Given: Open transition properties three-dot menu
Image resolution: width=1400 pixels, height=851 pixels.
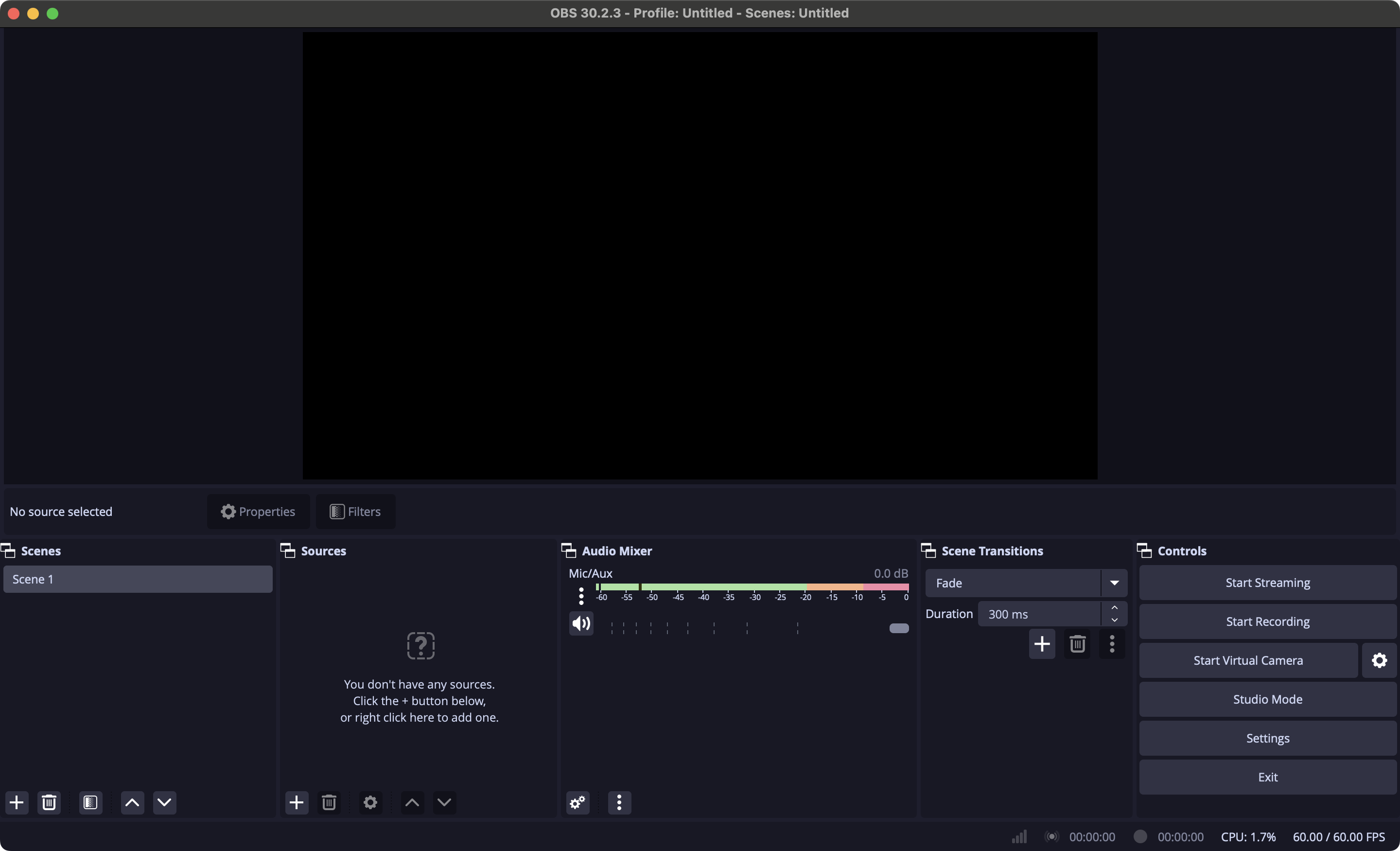Looking at the screenshot, I should coord(1112,643).
